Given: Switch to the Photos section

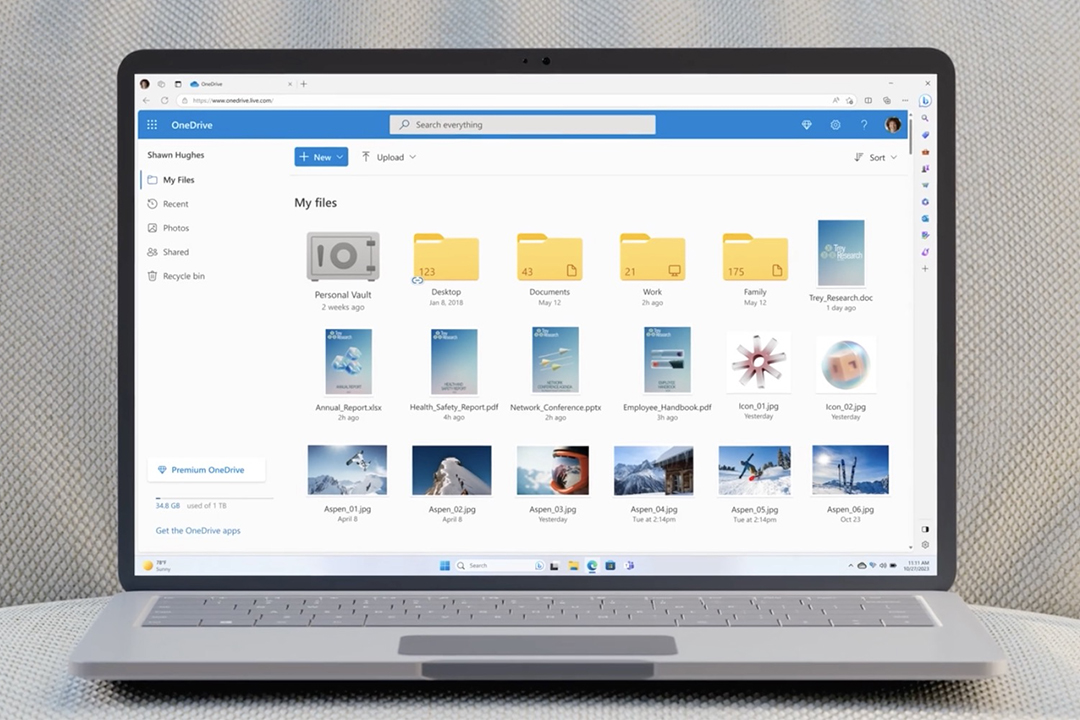Looking at the screenshot, I should (x=176, y=227).
